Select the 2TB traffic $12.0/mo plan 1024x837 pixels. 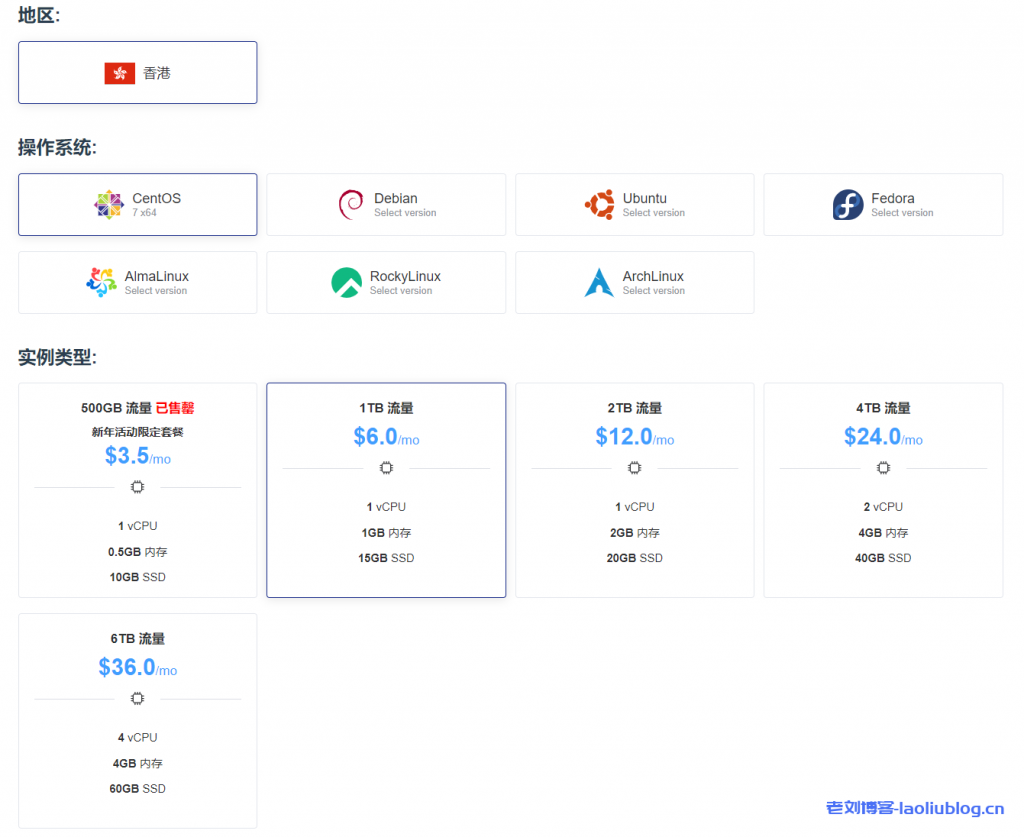(x=634, y=490)
